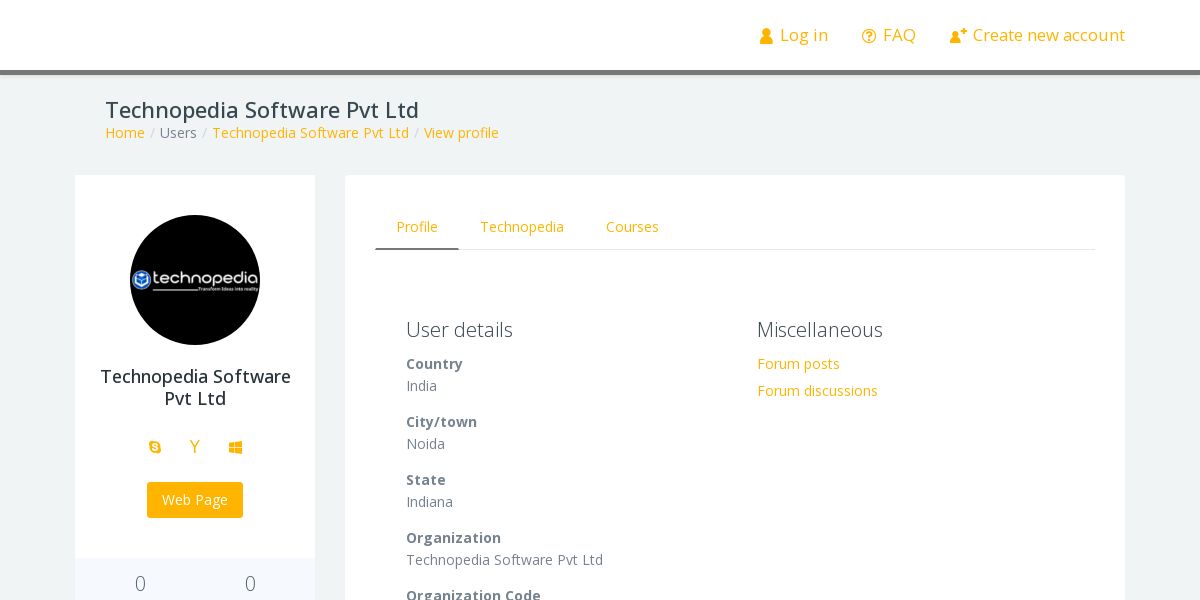This screenshot has height=600, width=1200.
Task: Open the Courses tab
Action: [x=632, y=227]
